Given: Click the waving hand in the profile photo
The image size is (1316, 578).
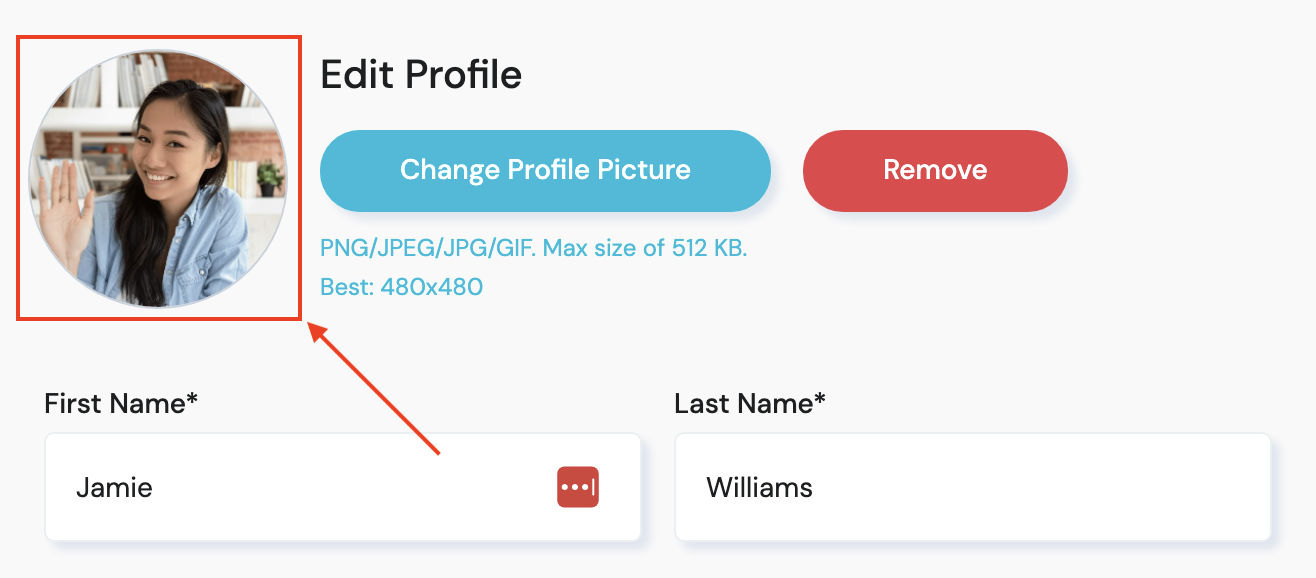Looking at the screenshot, I should (68, 195).
